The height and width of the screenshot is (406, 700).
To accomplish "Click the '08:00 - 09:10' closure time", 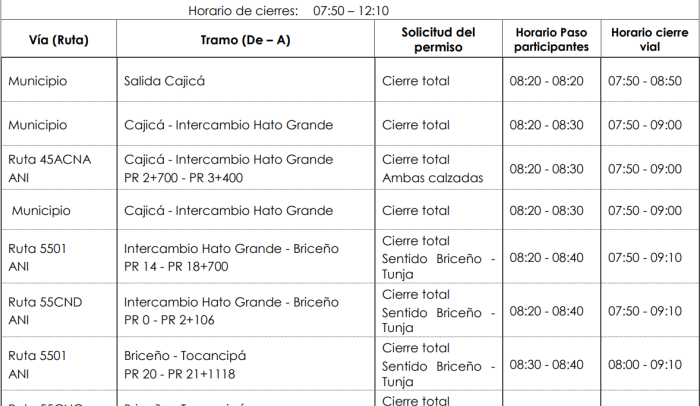I will coord(645,364).
